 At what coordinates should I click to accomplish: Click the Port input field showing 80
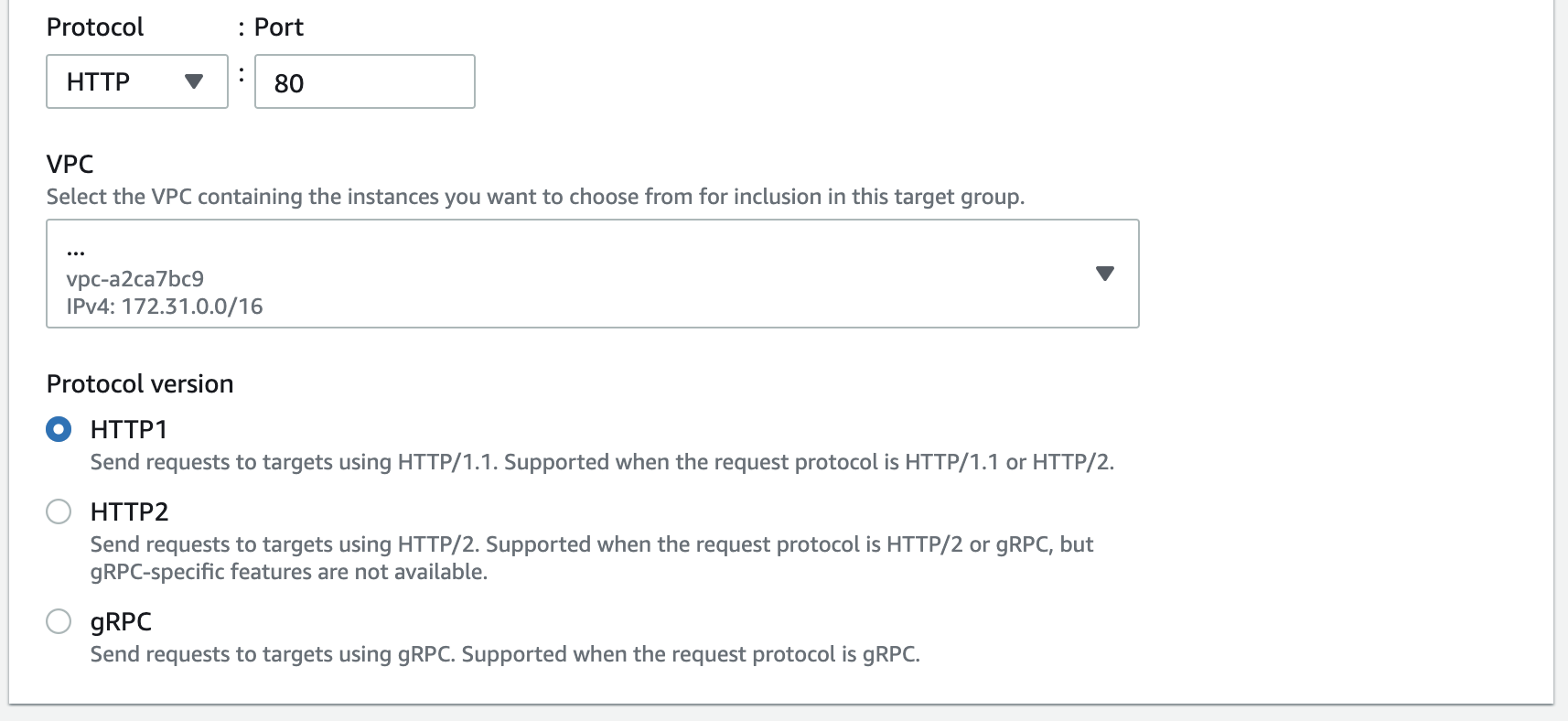pyautogui.click(x=364, y=82)
